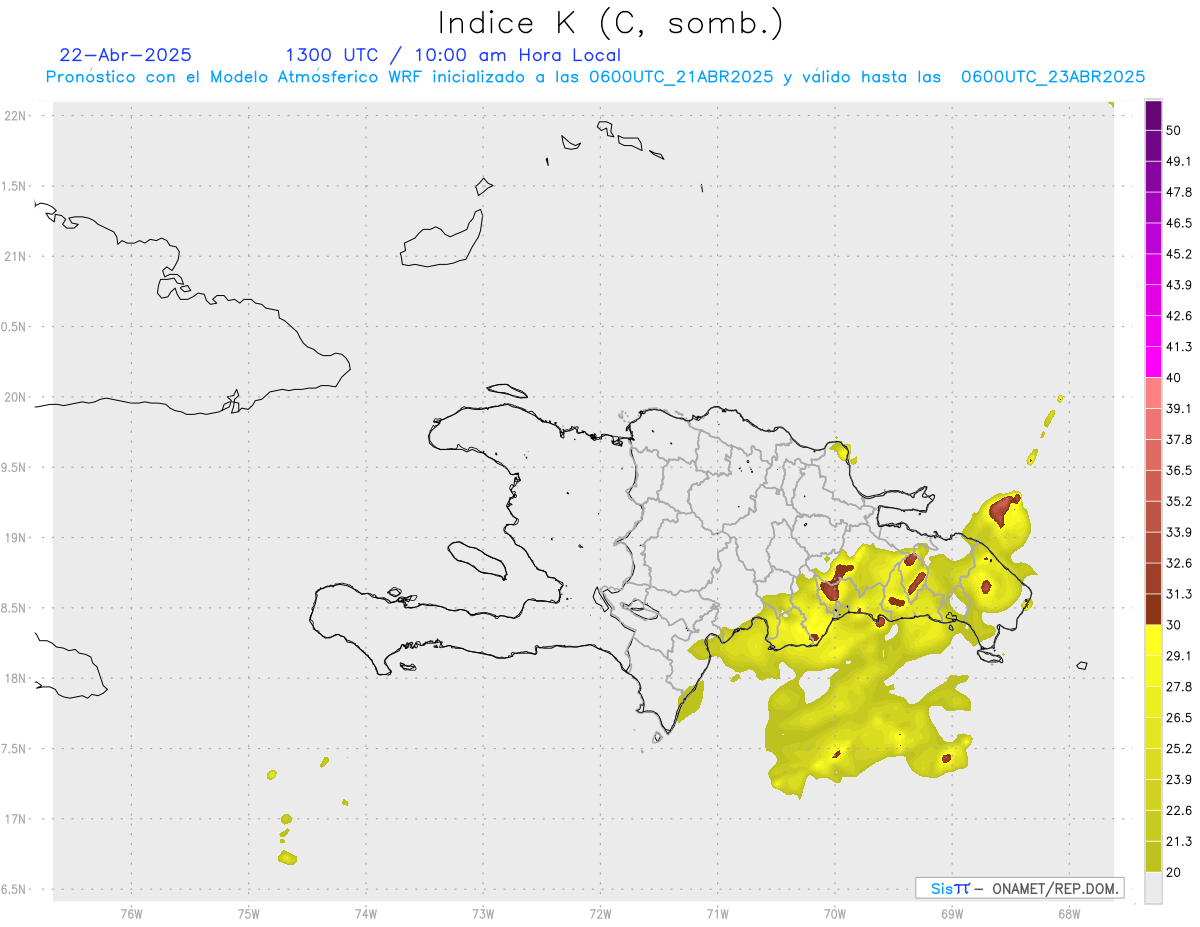Viewport: 1200px width, 927px height.
Task: Click the colorbar value '45.2'
Action: pyautogui.click(x=1179, y=254)
